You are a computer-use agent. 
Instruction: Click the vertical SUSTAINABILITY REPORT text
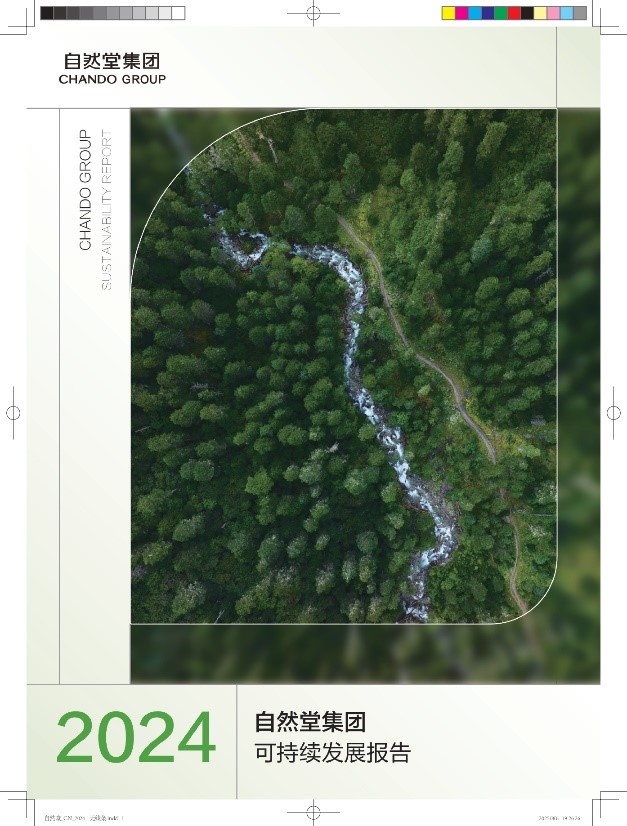[x=106, y=210]
